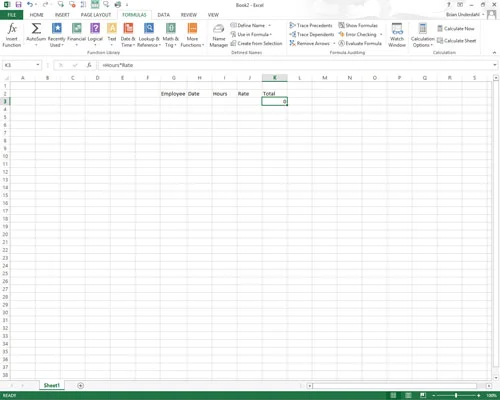Switch to Page Break Preview in status bar
The width and height of the screenshot is (500, 400).
pyautogui.click(x=423, y=395)
